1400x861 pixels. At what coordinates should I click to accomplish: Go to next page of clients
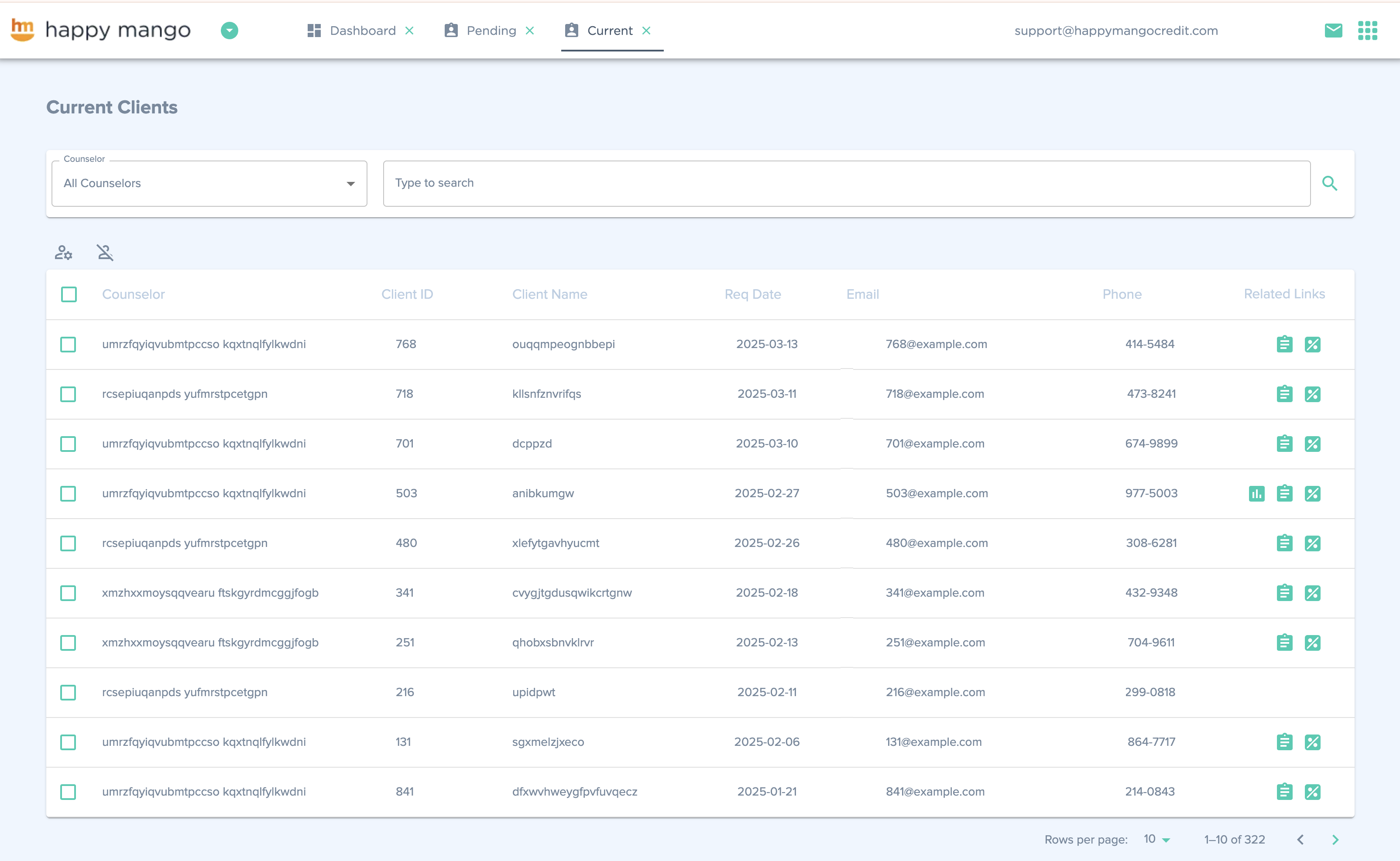point(1335,840)
